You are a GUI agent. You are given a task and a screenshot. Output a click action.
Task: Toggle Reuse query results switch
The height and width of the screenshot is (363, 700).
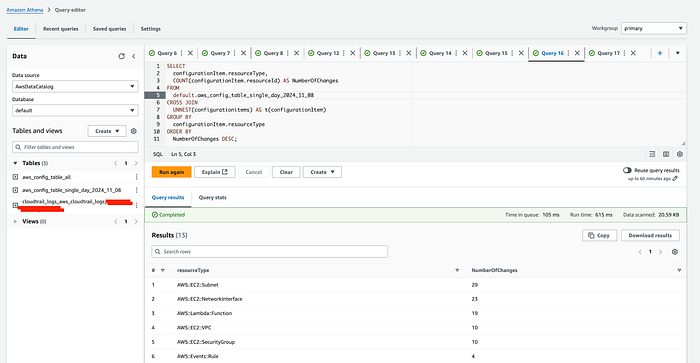click(627, 170)
